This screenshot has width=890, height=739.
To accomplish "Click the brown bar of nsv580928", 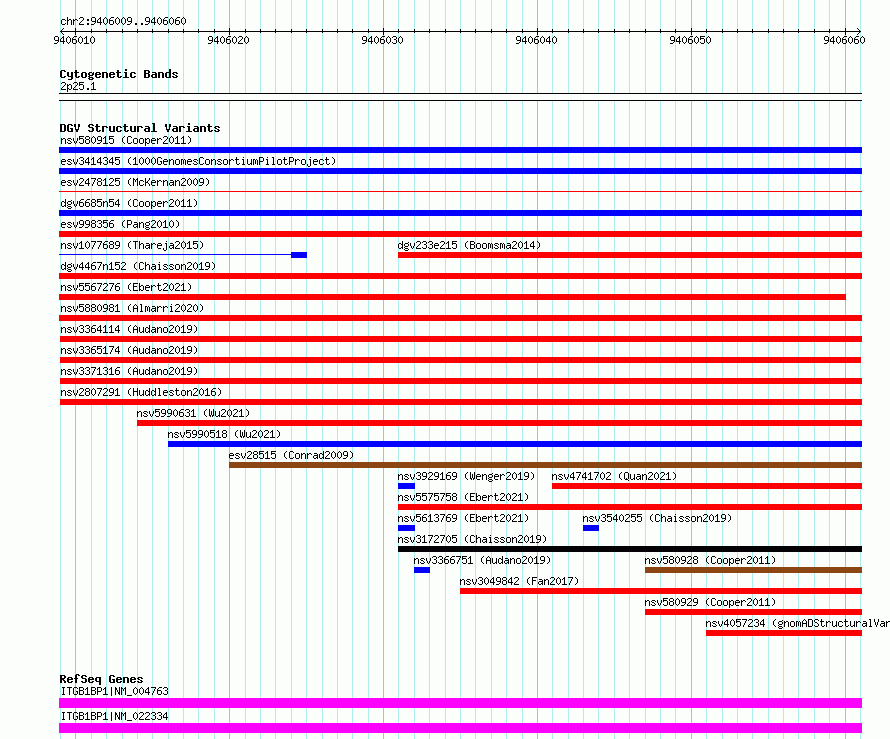I will [x=753, y=570].
